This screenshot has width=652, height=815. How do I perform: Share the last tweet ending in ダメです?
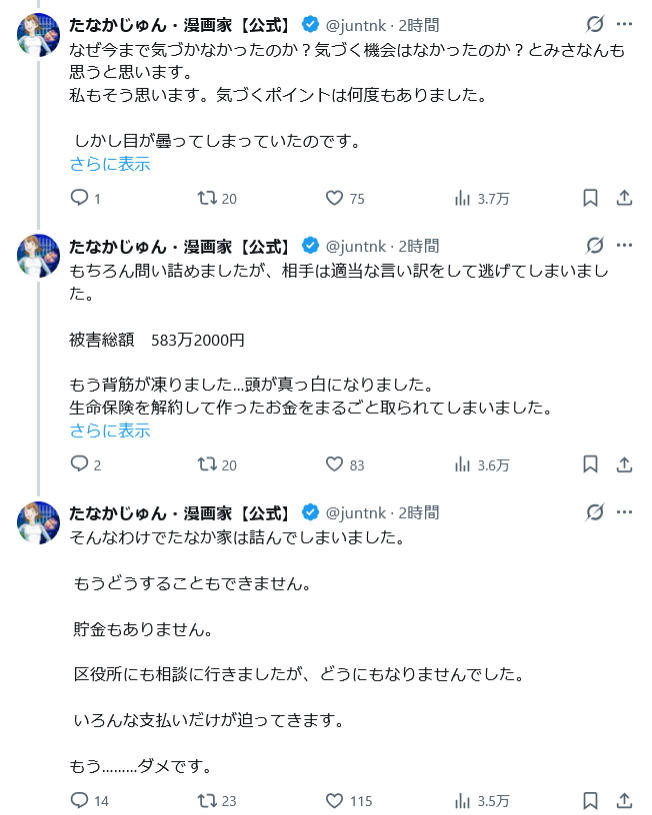[x=624, y=800]
